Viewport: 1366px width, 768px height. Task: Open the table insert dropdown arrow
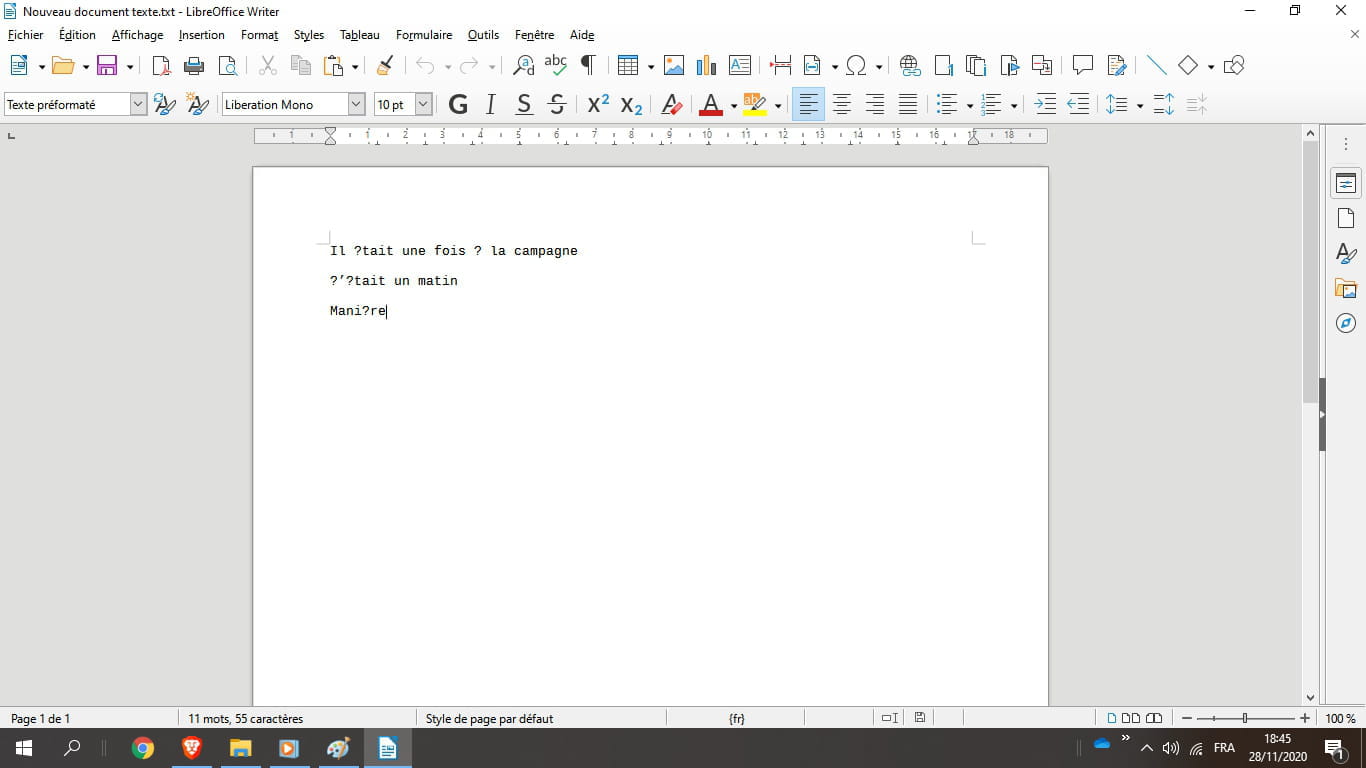click(x=650, y=67)
